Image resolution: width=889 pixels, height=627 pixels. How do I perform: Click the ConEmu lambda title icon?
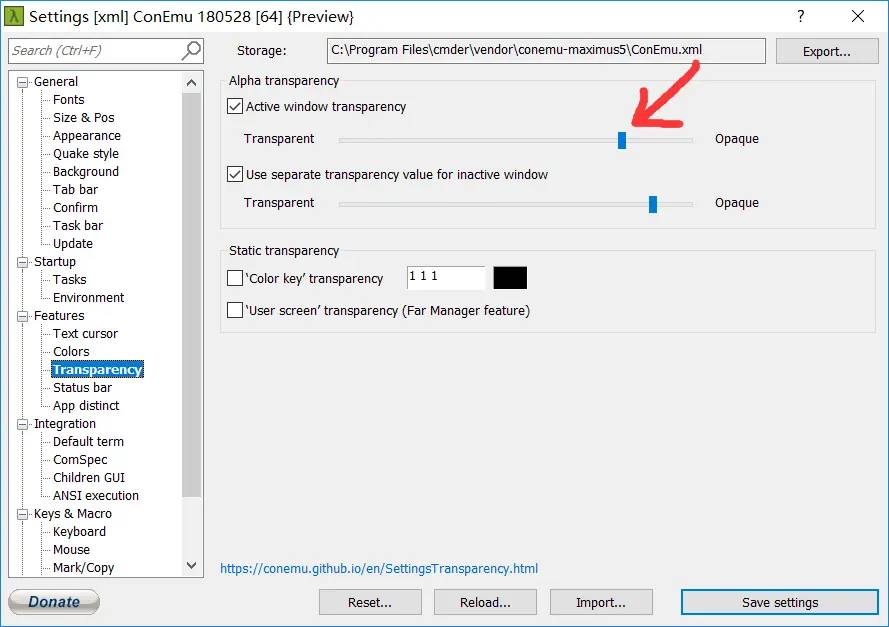(x=14, y=16)
